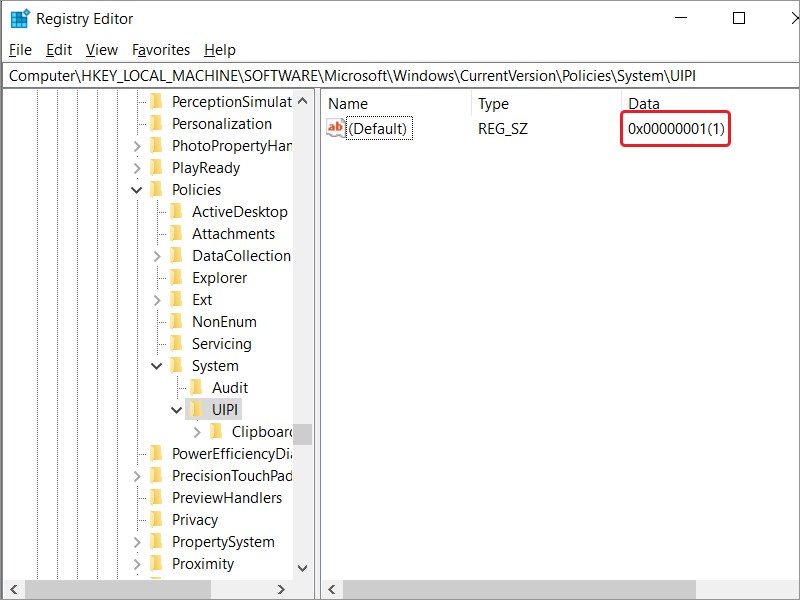Click the PreviewHandlers folder icon
This screenshot has width=800, height=600.
pyautogui.click(x=157, y=497)
